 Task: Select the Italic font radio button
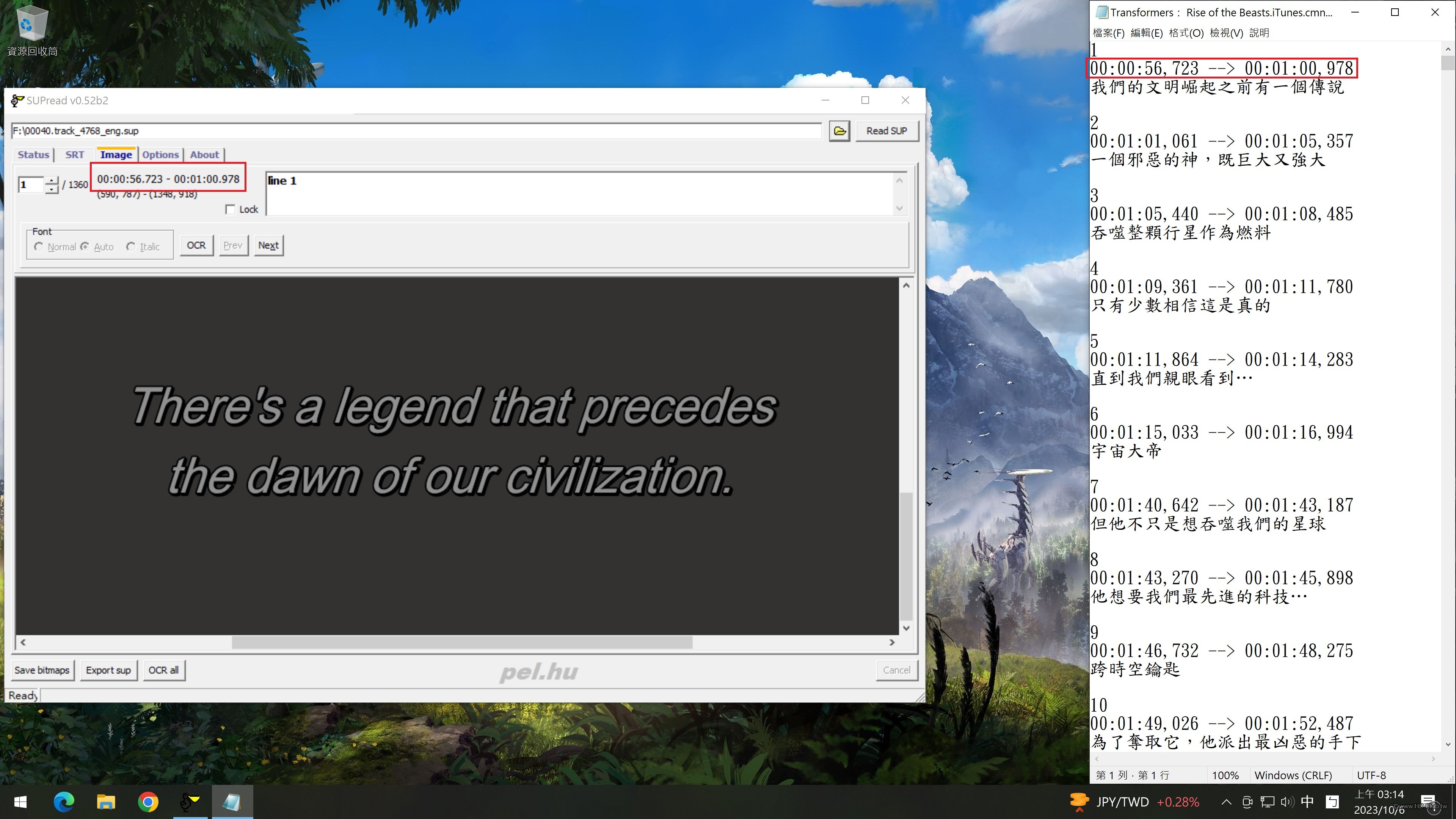click(131, 247)
